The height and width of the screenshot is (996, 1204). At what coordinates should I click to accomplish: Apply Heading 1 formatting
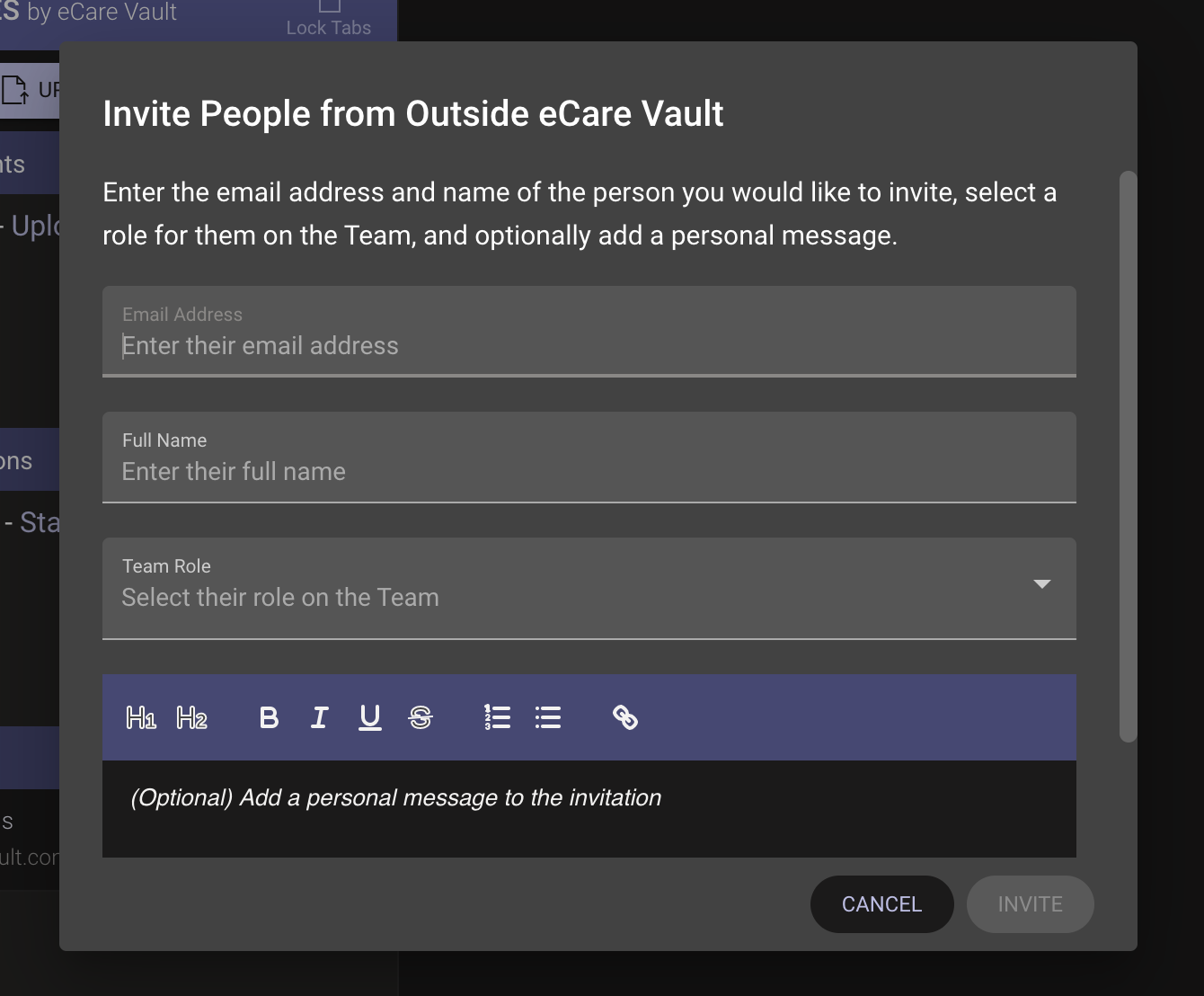[x=141, y=717]
